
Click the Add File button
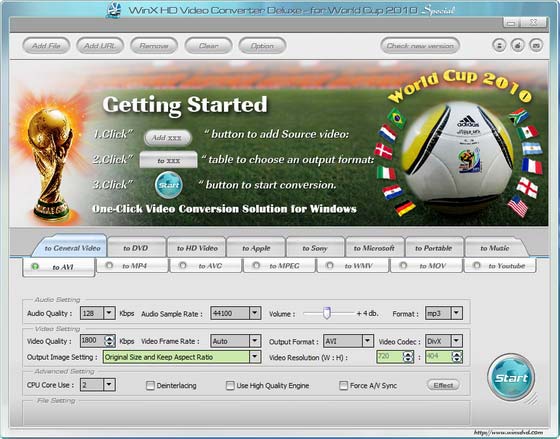[x=46, y=46]
